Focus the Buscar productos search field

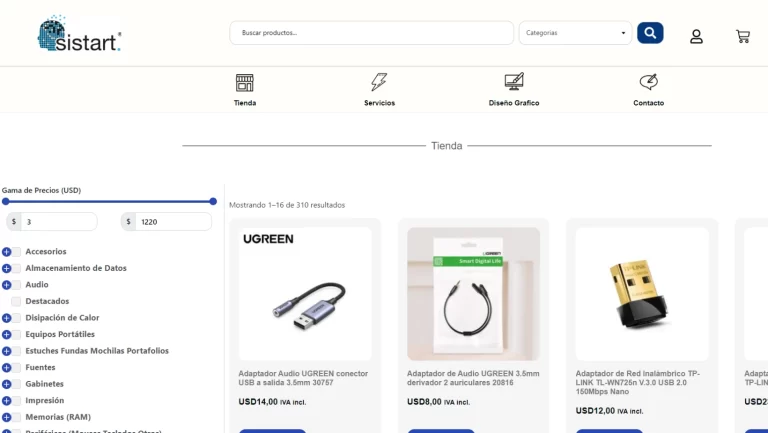[x=371, y=33]
